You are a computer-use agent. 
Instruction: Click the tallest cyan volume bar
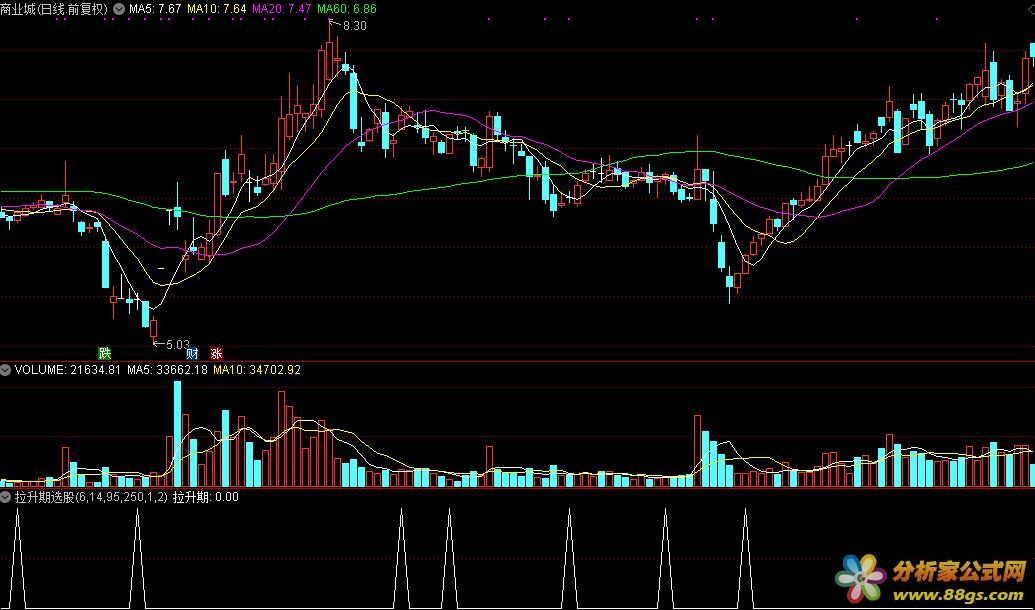point(177,434)
